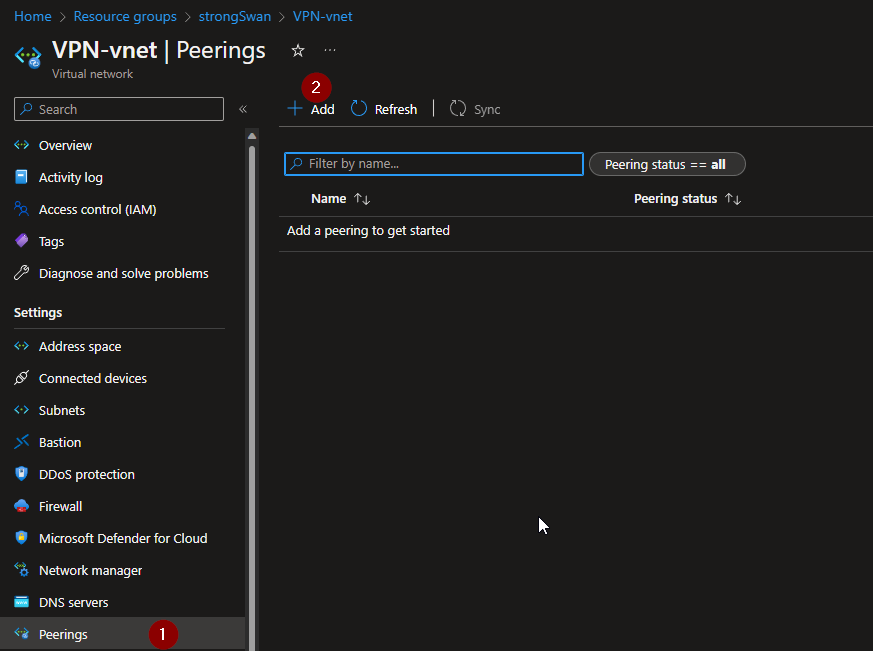Open the Peering status == all filter
The width and height of the screenshot is (873, 651).
tap(667, 164)
